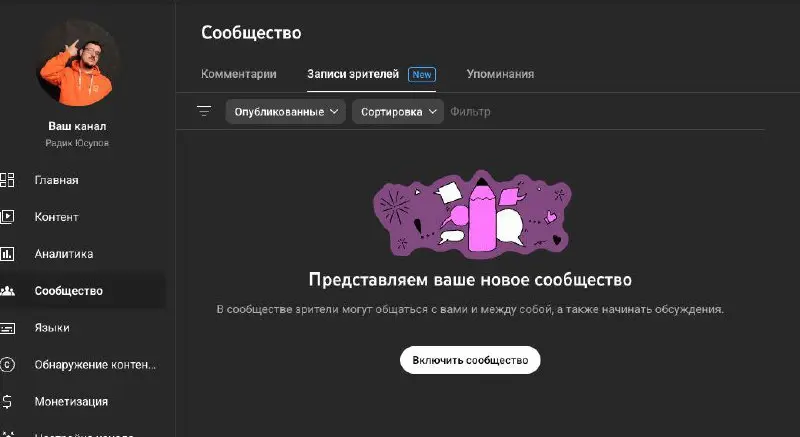Switch to the Упоминания tab
The width and height of the screenshot is (800, 437).
tap(500, 74)
